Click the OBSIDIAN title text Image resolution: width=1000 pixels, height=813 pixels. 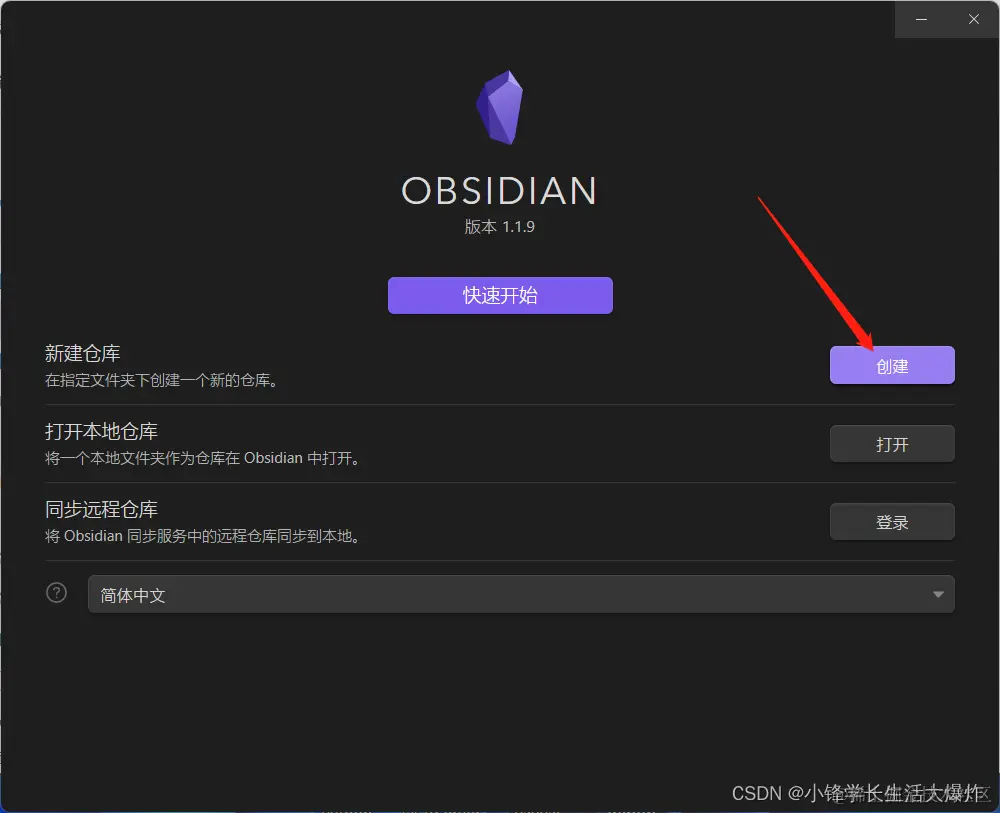499,191
